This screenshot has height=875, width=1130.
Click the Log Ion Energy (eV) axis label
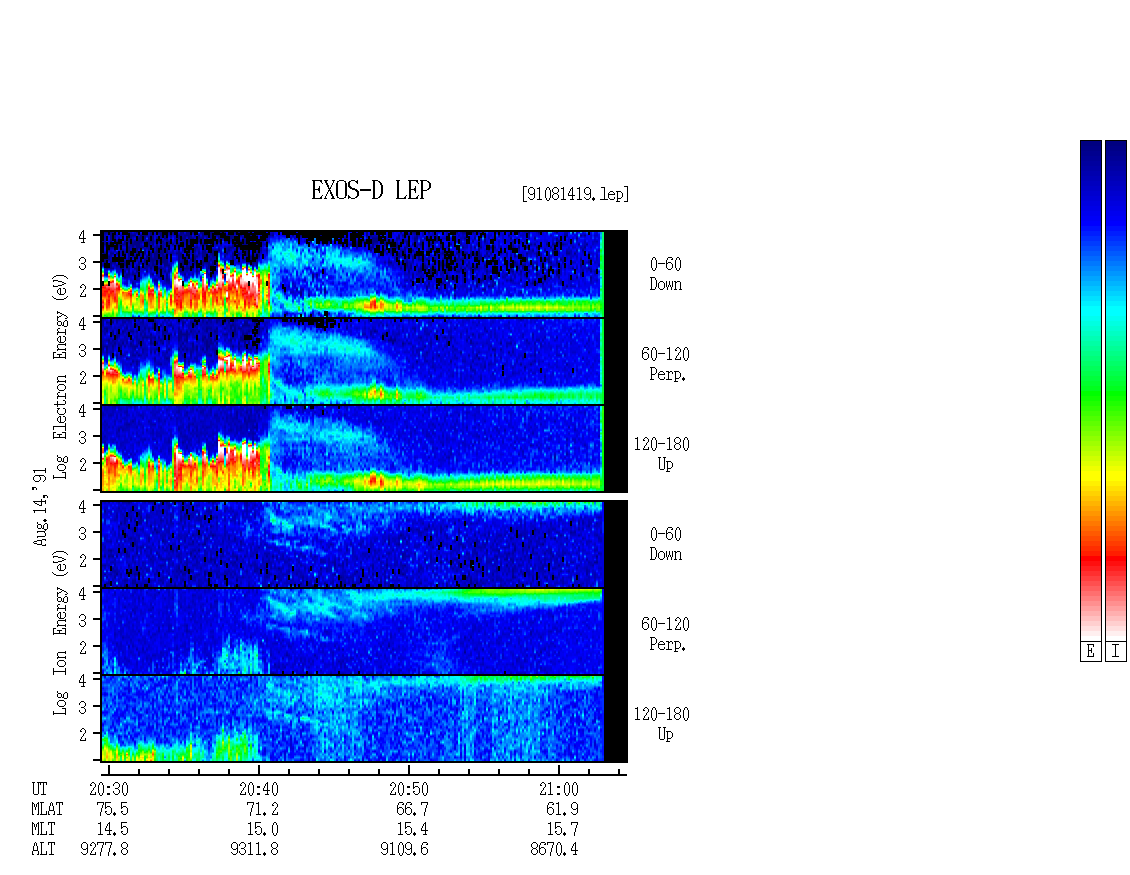(60, 632)
